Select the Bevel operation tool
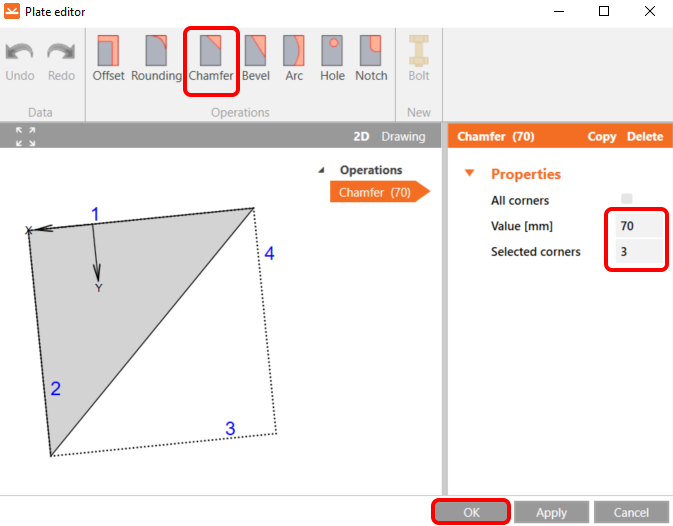This screenshot has height=526, width=673. click(x=255, y=58)
